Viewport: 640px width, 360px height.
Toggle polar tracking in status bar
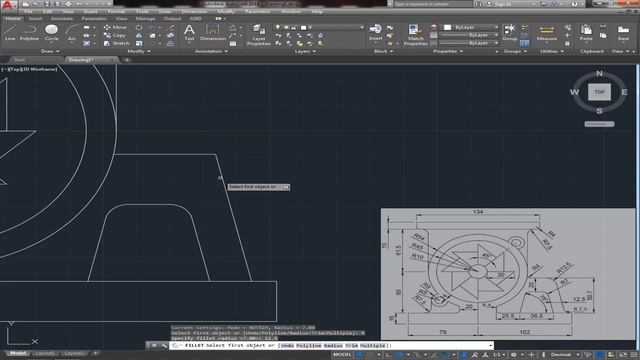click(399, 354)
